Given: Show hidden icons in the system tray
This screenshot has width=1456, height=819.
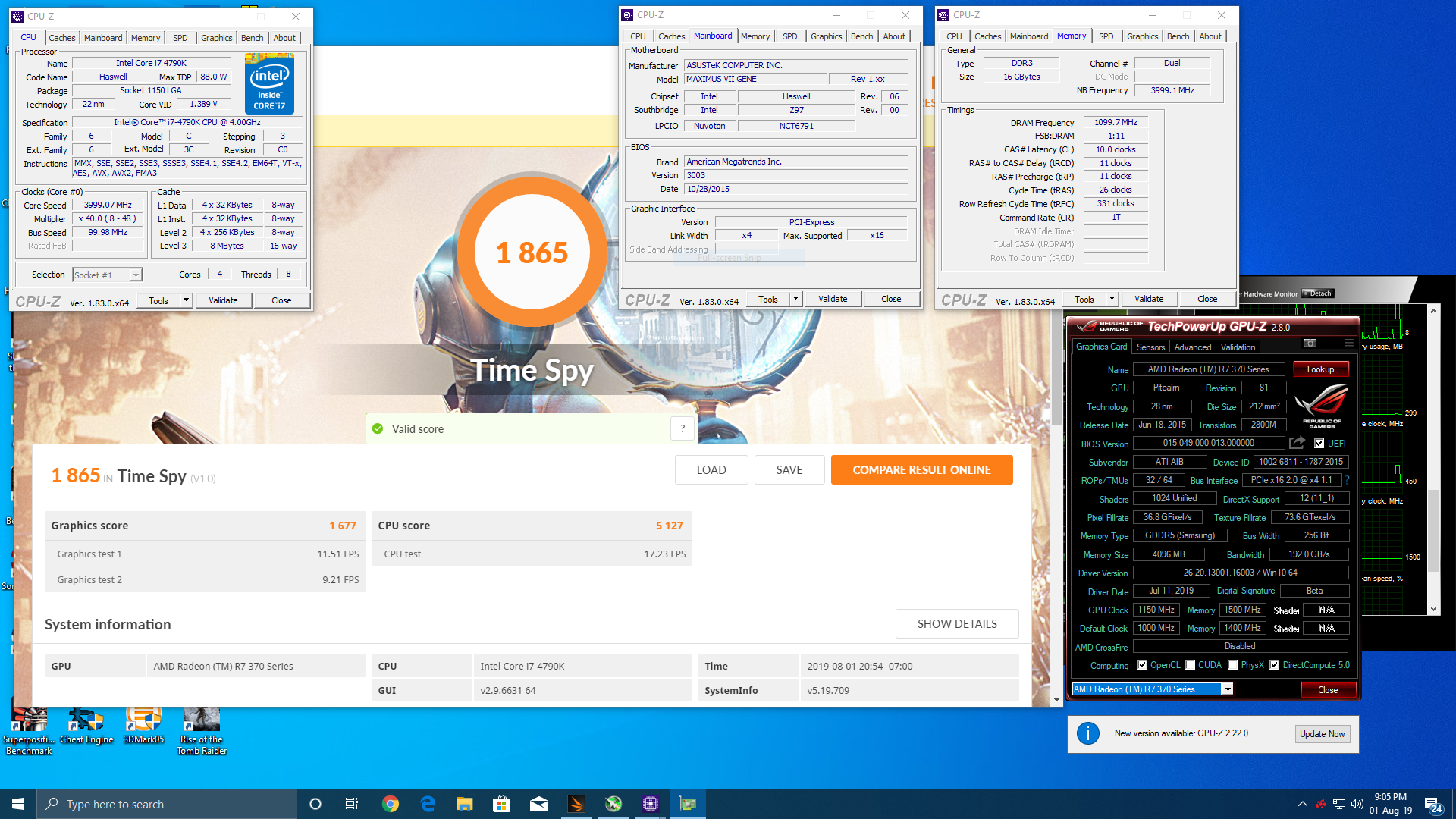Looking at the screenshot, I should [x=1303, y=804].
